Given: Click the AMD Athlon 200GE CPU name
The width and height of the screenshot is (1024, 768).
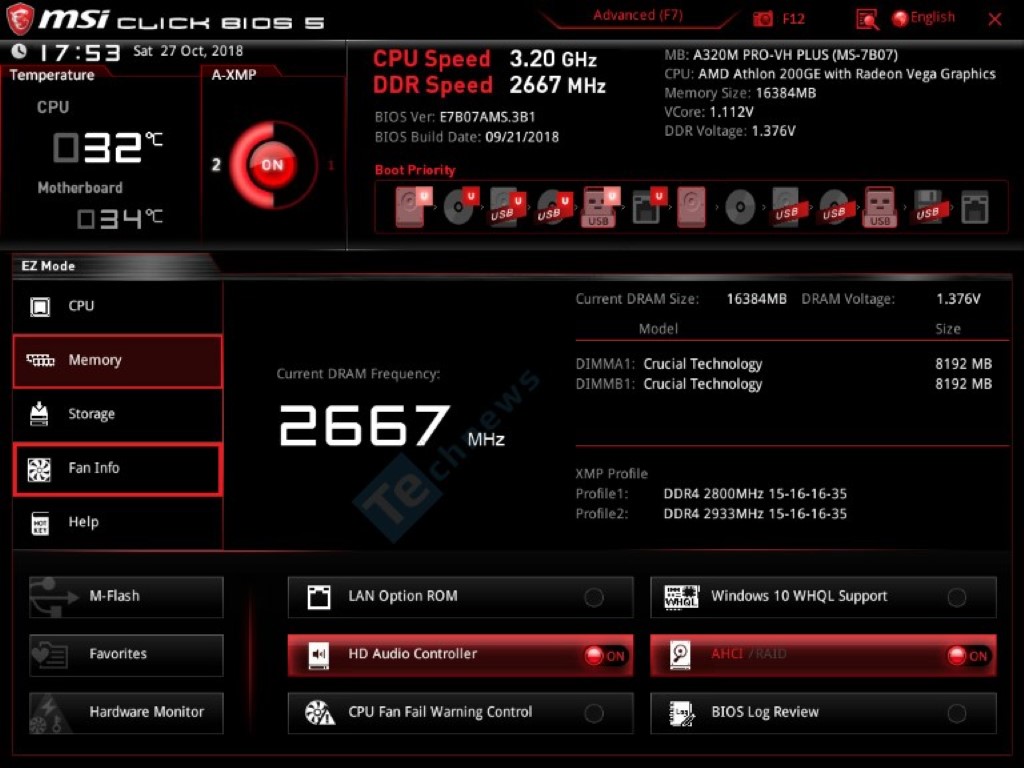Looking at the screenshot, I should tap(847, 74).
